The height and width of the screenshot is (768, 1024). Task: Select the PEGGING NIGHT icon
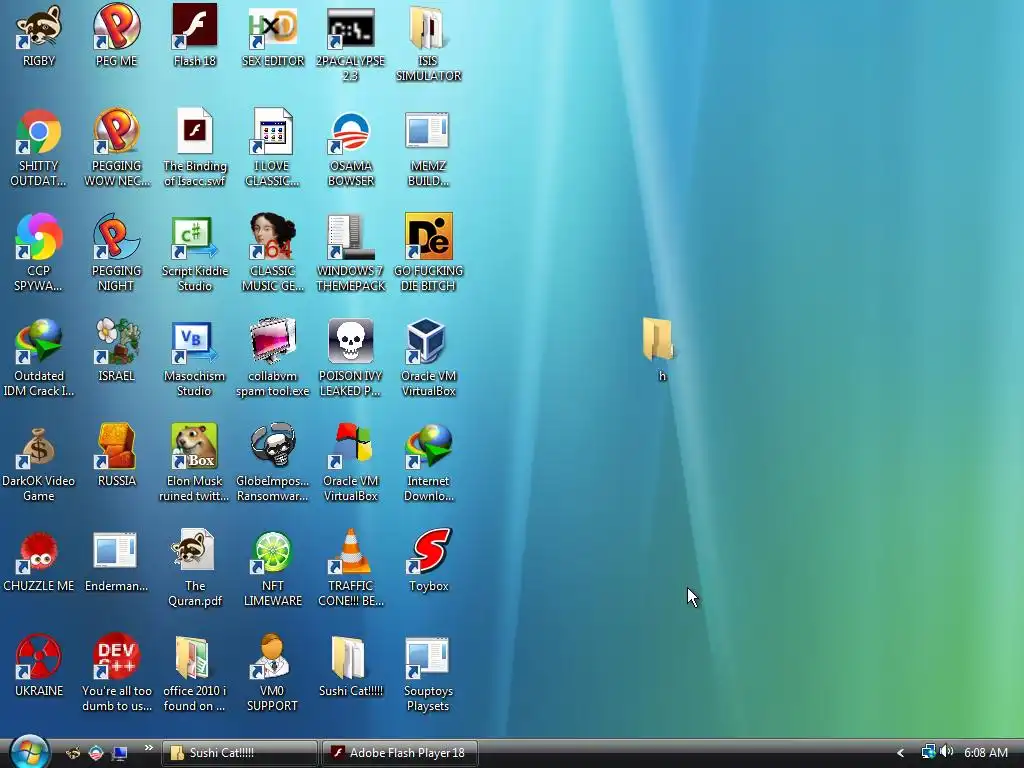coord(116,236)
